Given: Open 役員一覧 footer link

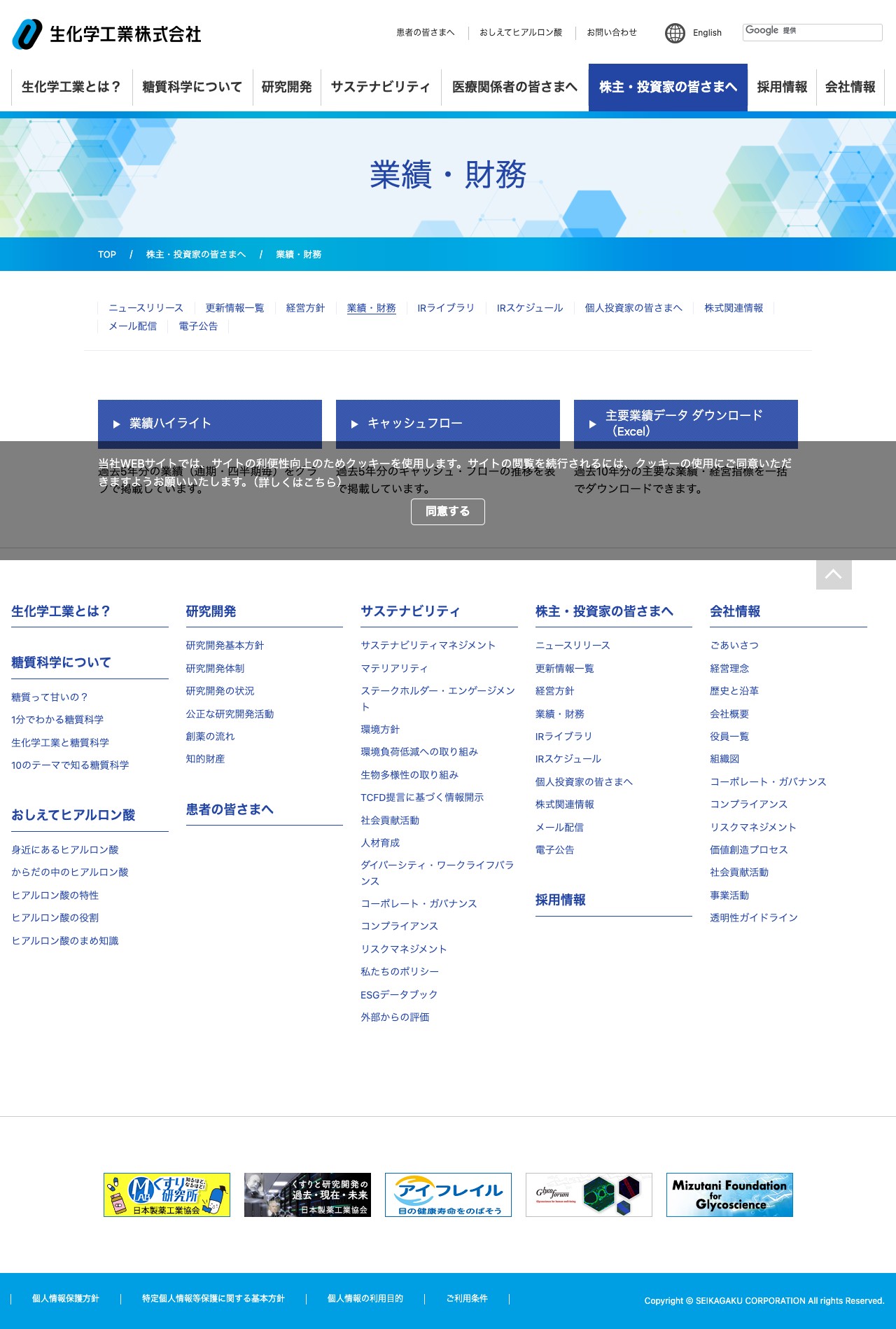Looking at the screenshot, I should [x=729, y=737].
